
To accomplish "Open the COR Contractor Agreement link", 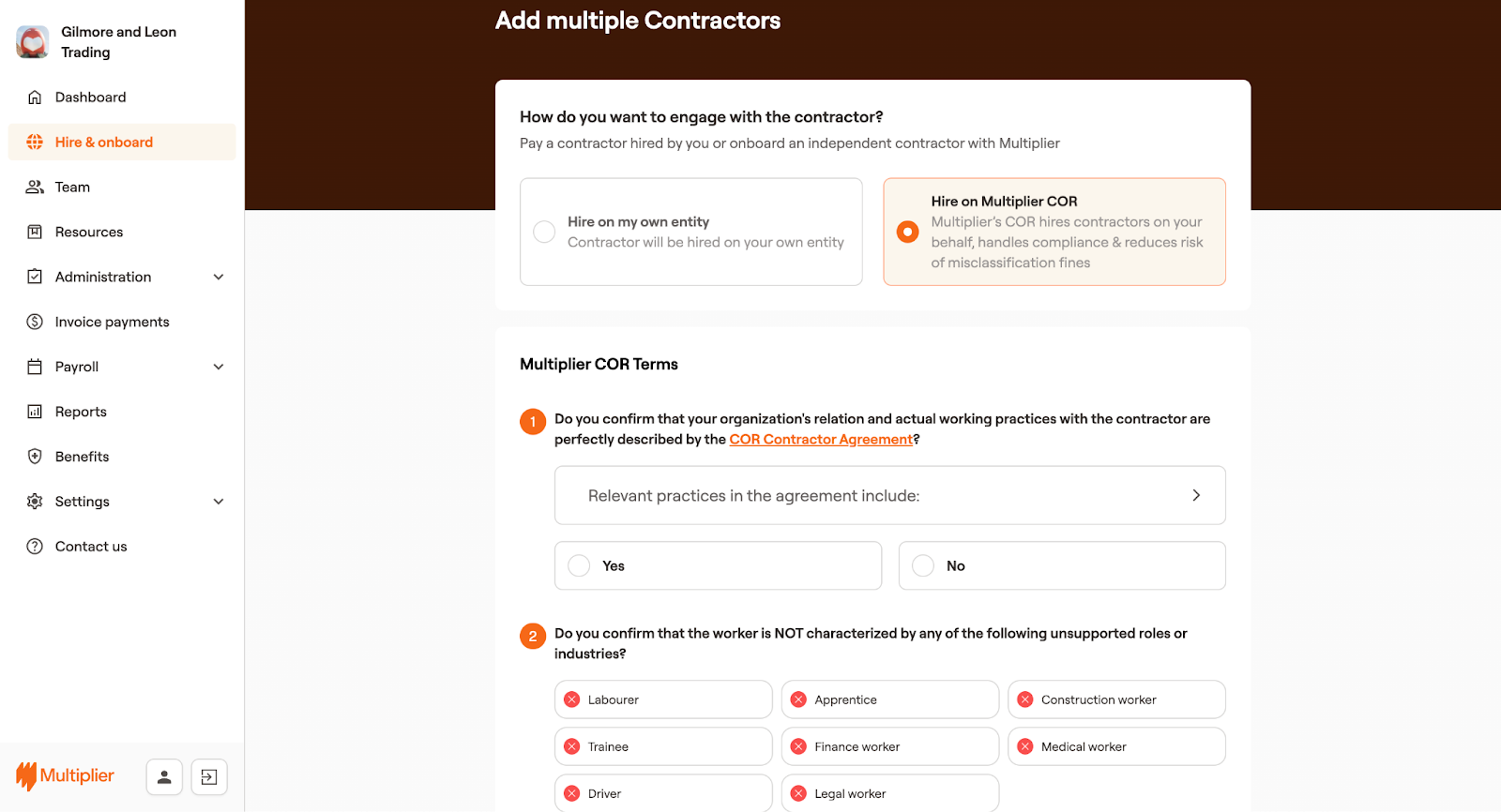I will pos(821,440).
